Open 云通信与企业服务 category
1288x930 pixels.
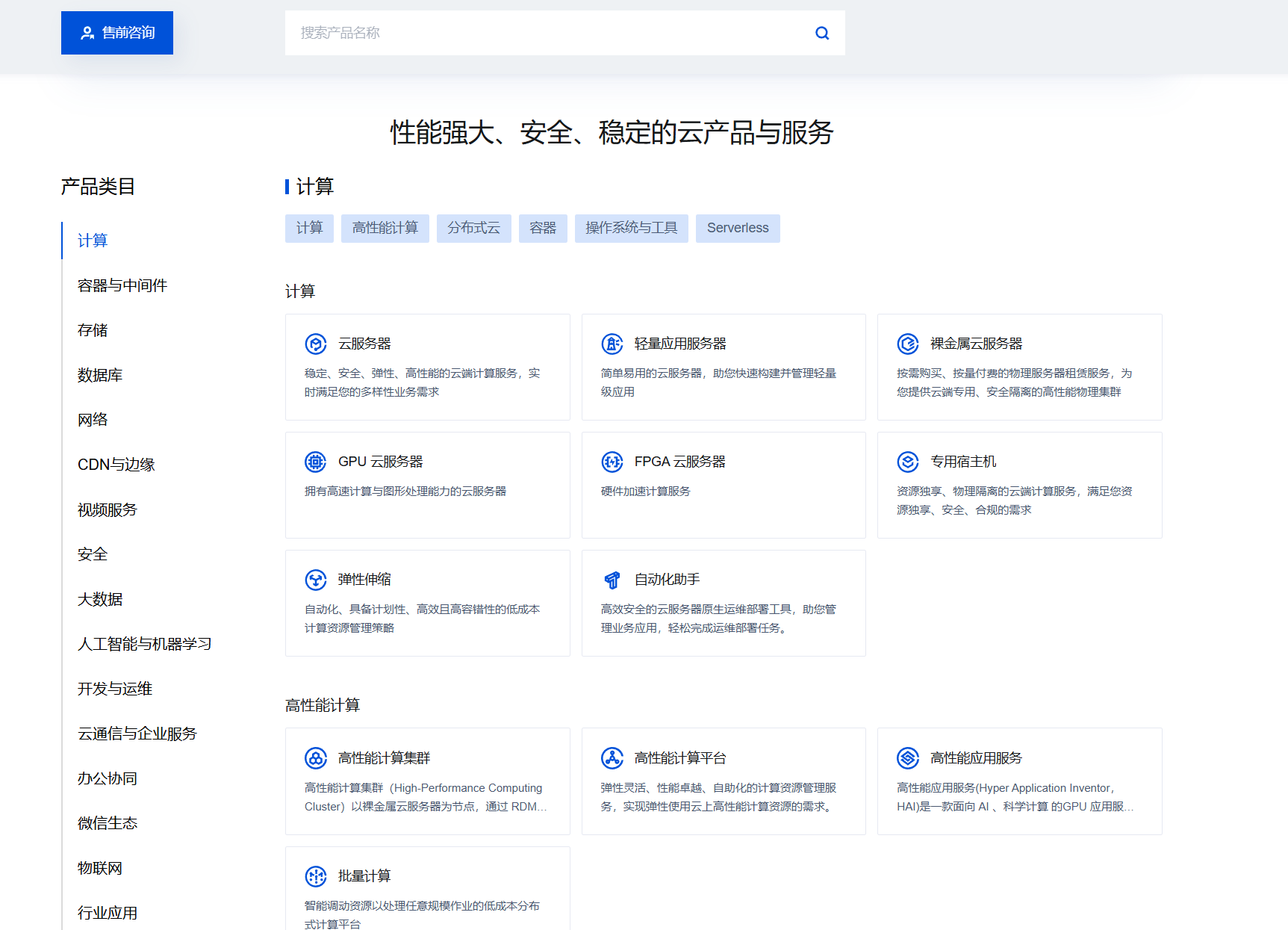tap(137, 734)
